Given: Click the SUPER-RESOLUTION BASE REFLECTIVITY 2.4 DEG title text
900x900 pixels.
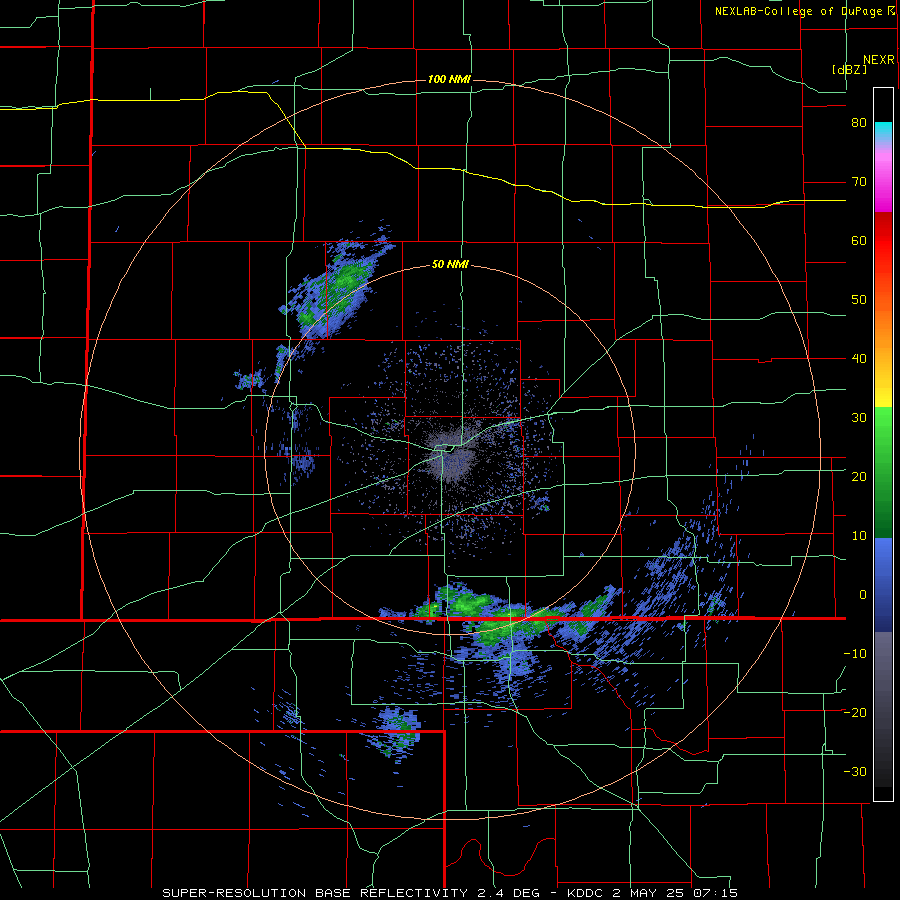Looking at the screenshot, I should [351, 893].
